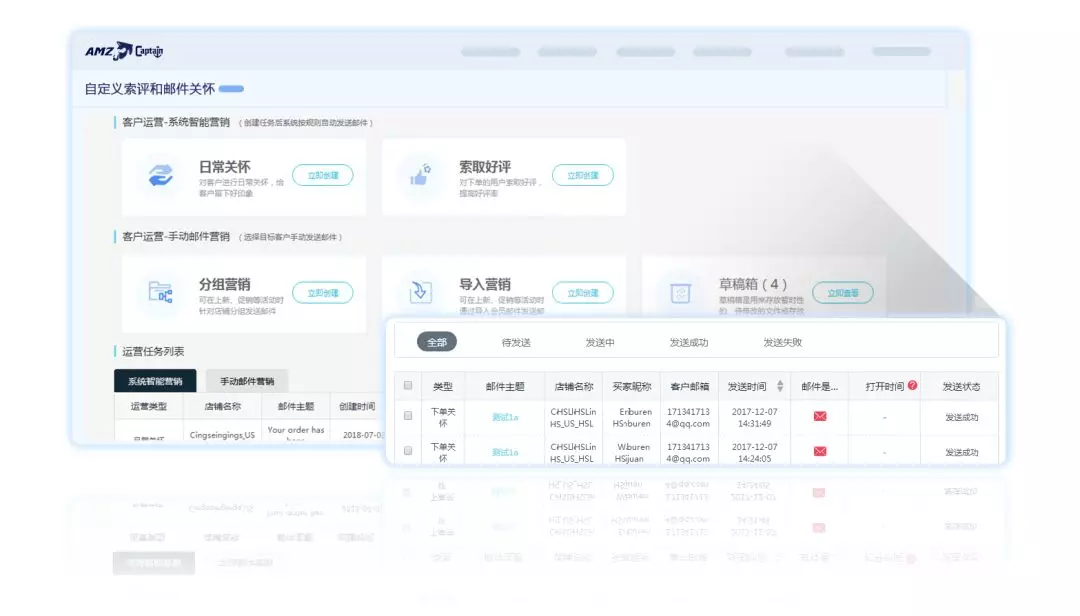Click the Cingseingings_US store name cell

point(222,435)
